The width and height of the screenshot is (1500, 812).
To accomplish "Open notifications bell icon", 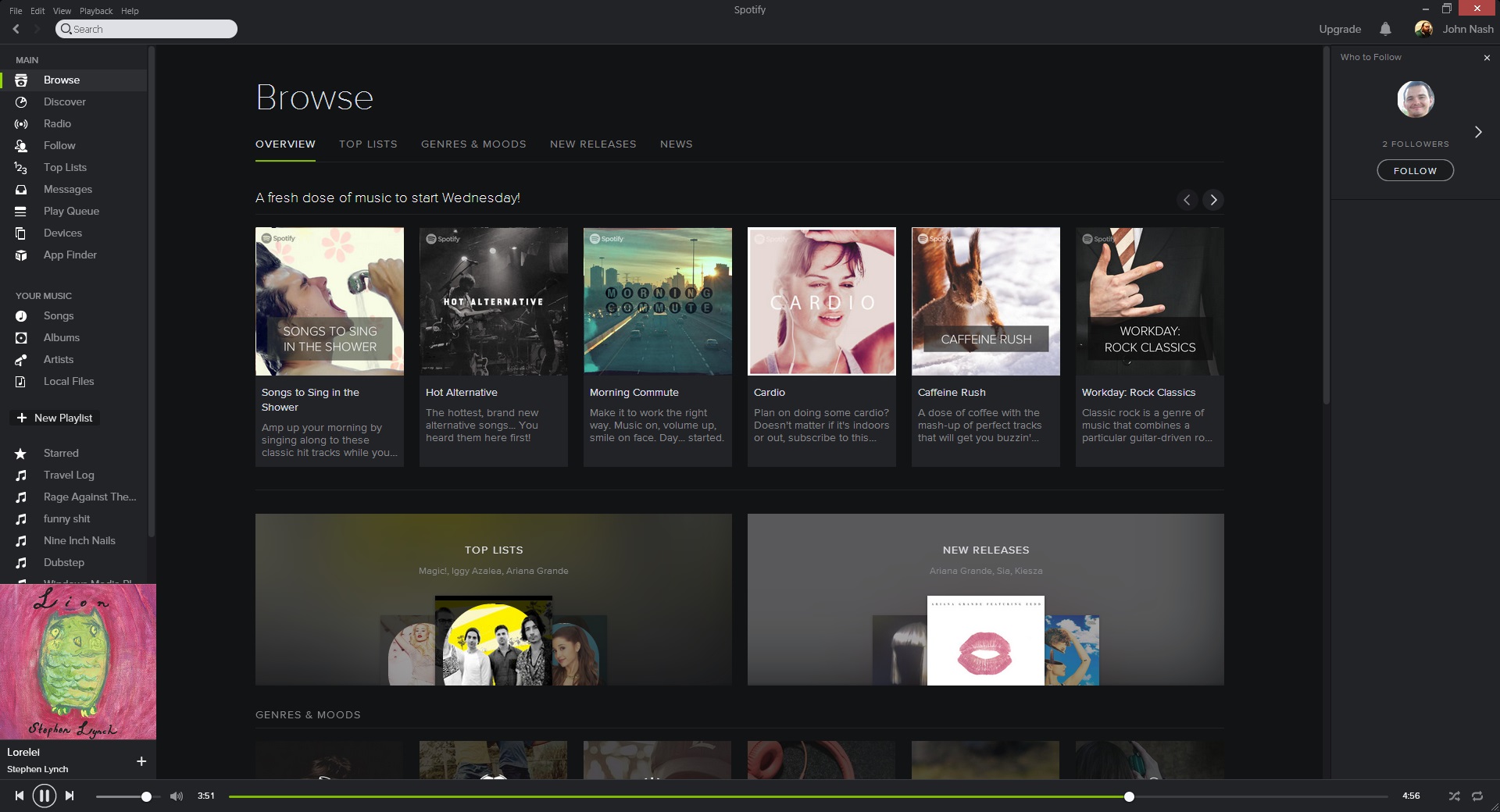I will tap(1385, 29).
